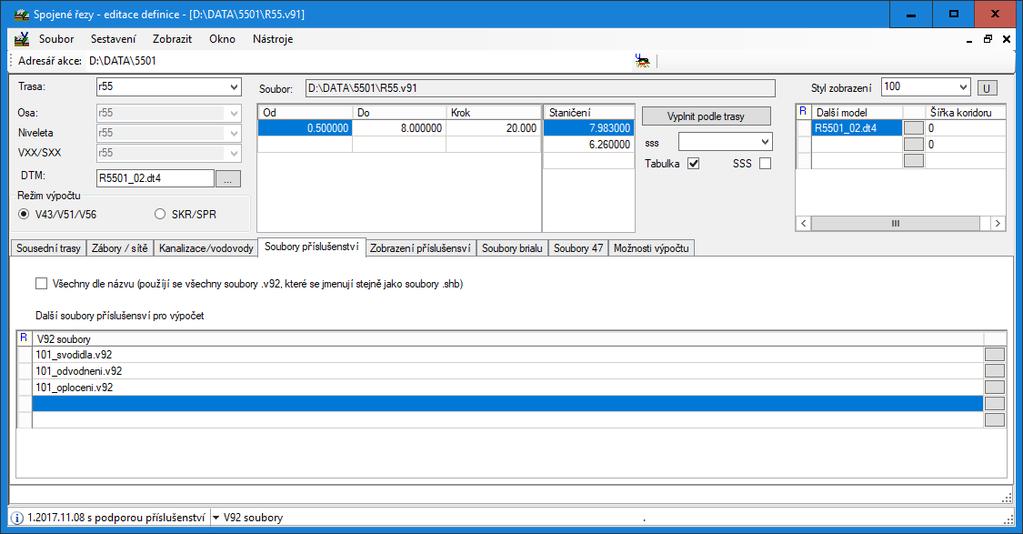Click the Soubor path field

[540, 88]
